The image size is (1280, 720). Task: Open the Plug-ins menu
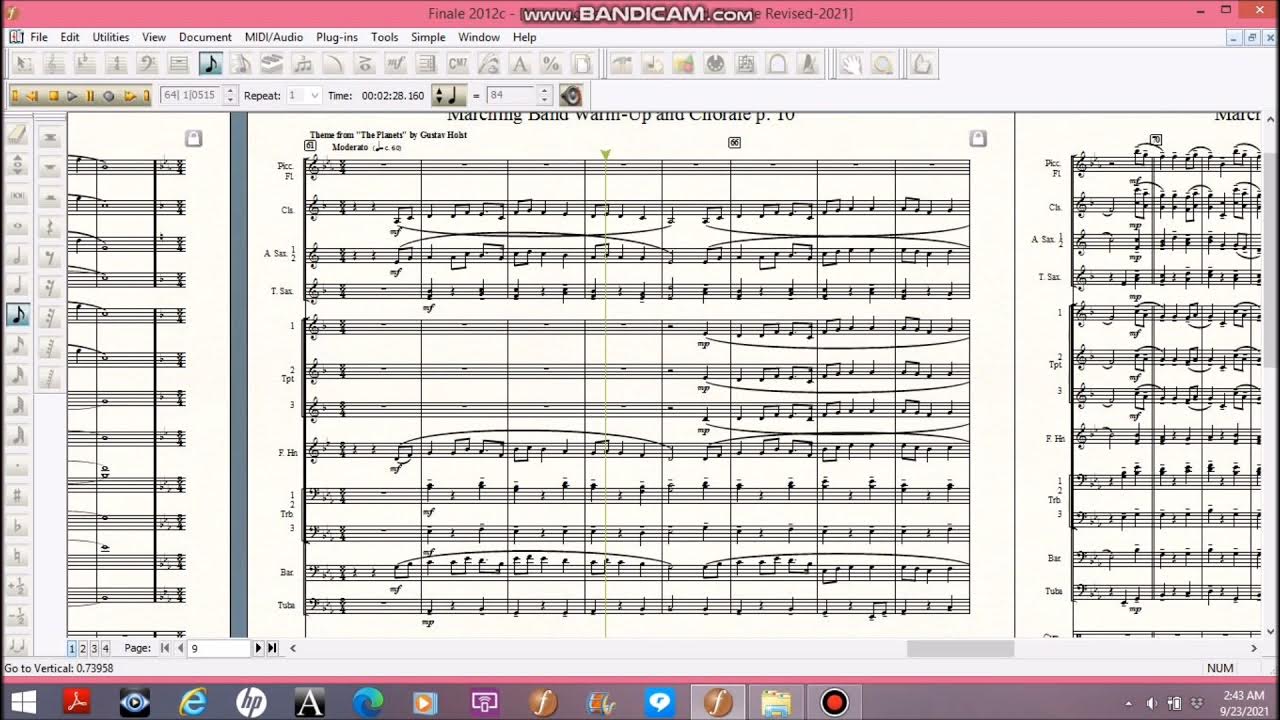337,37
